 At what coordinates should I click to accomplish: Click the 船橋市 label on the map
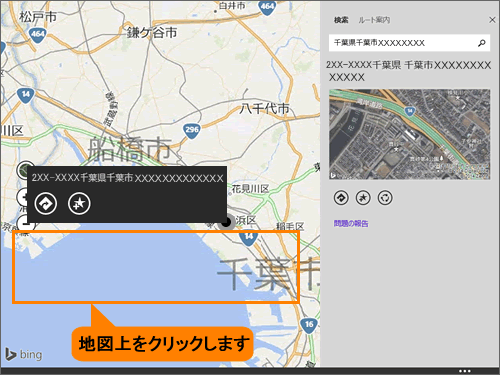[x=130, y=149]
